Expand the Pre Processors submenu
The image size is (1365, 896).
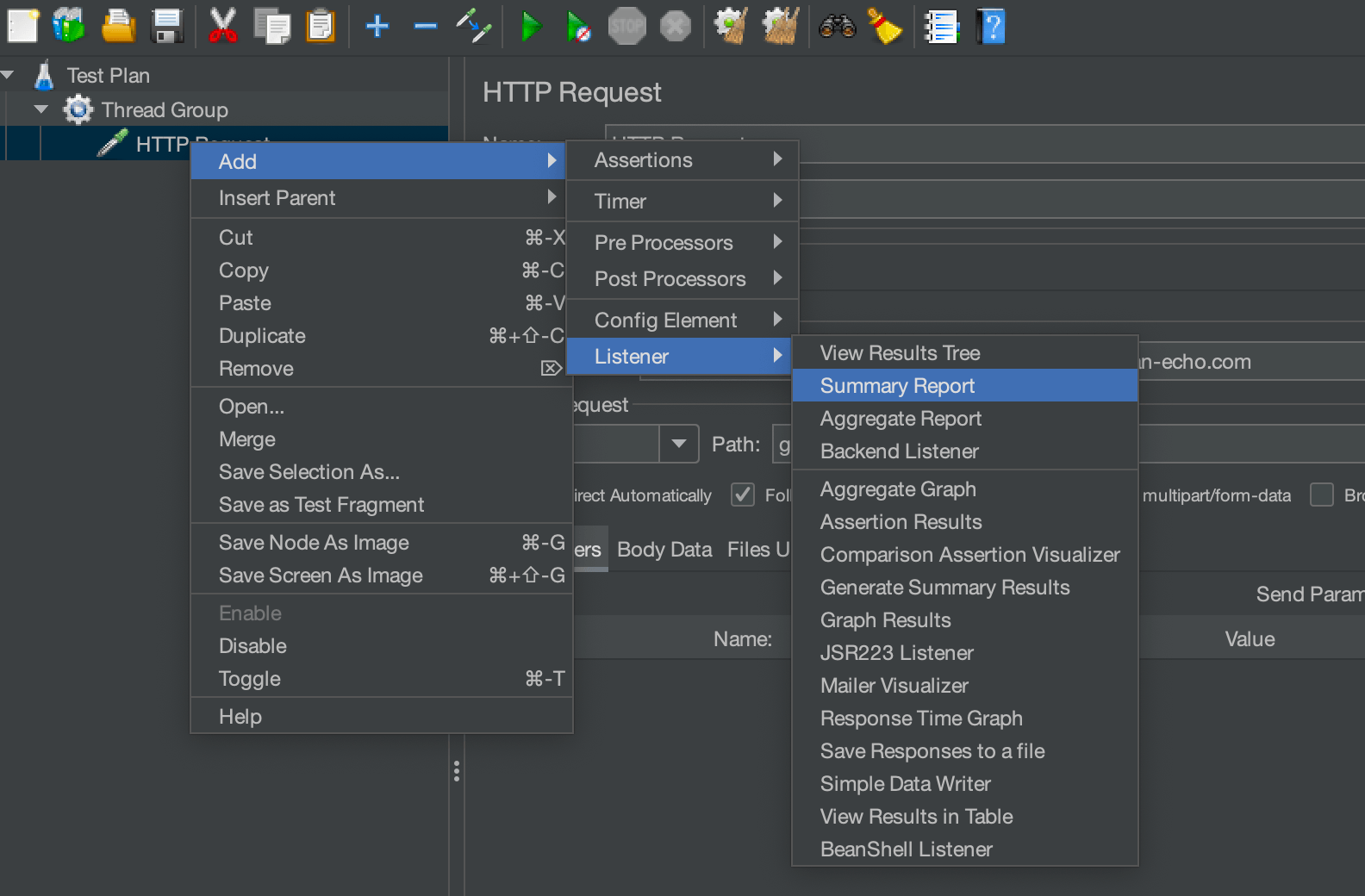click(682, 243)
